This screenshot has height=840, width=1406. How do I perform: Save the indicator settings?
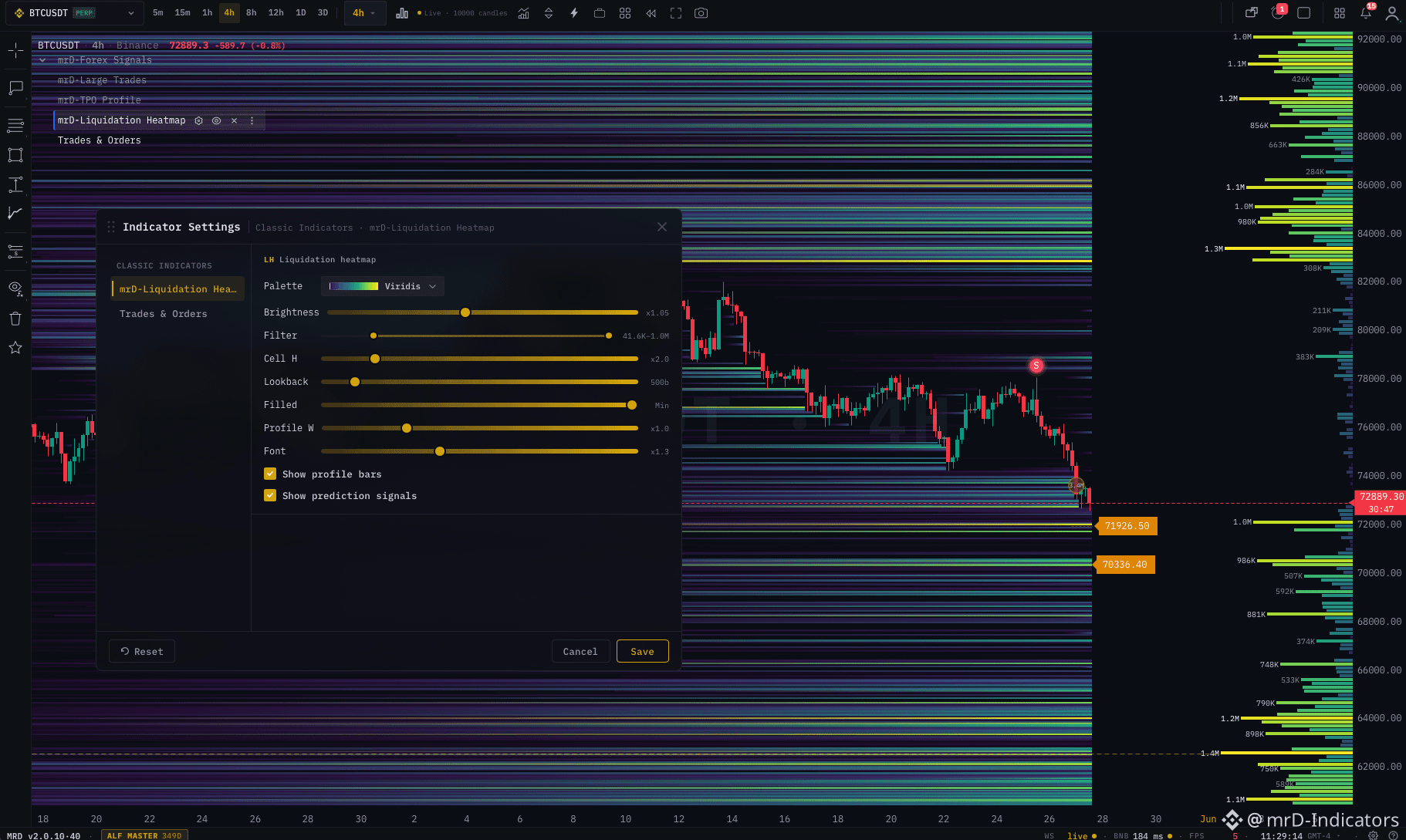(x=642, y=652)
